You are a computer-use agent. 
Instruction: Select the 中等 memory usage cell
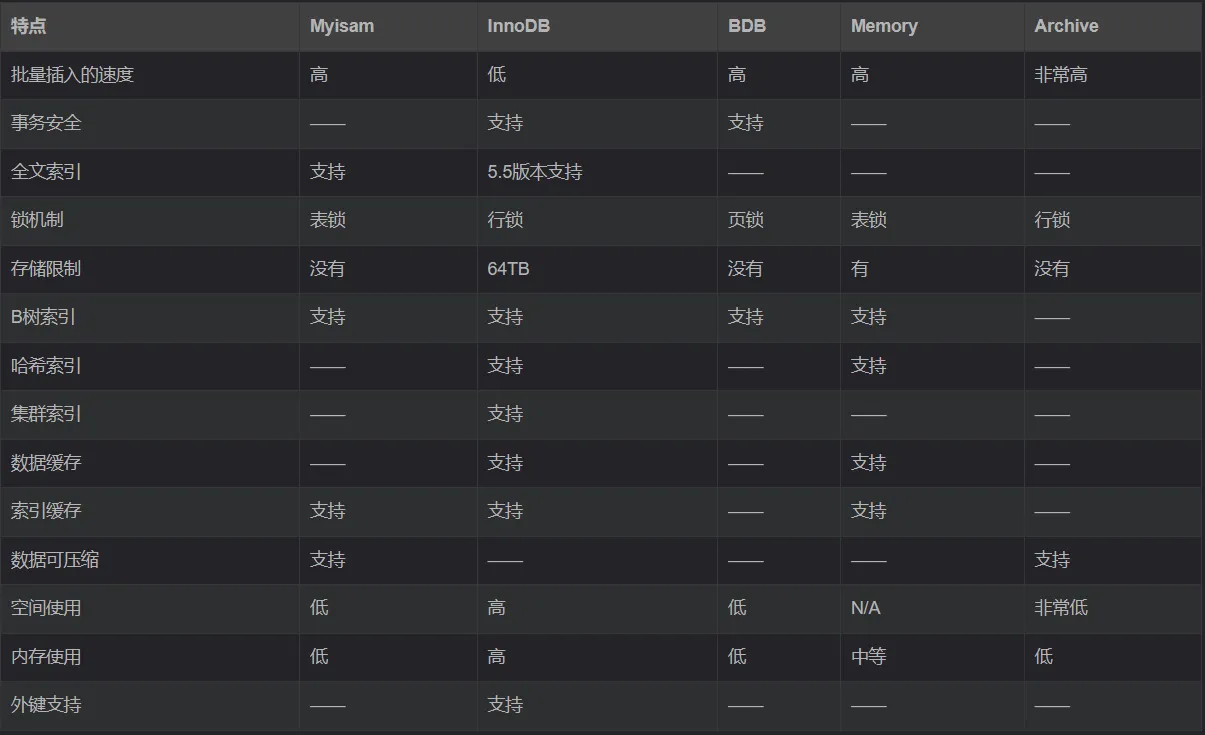(x=868, y=657)
